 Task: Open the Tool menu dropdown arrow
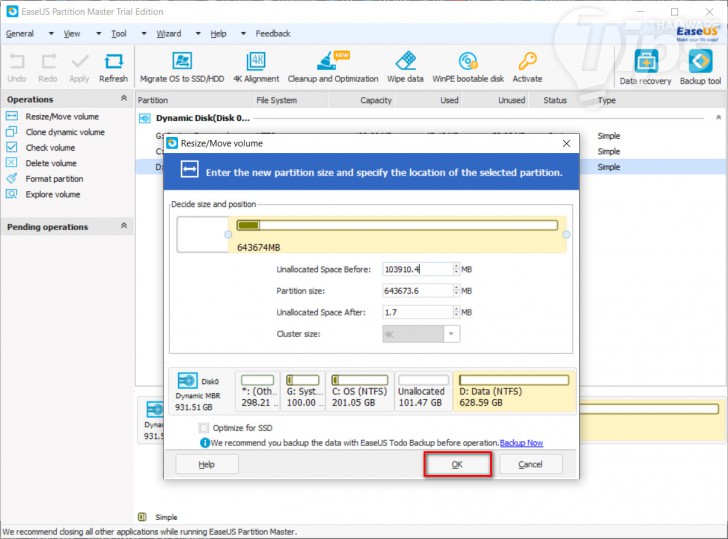[144, 33]
